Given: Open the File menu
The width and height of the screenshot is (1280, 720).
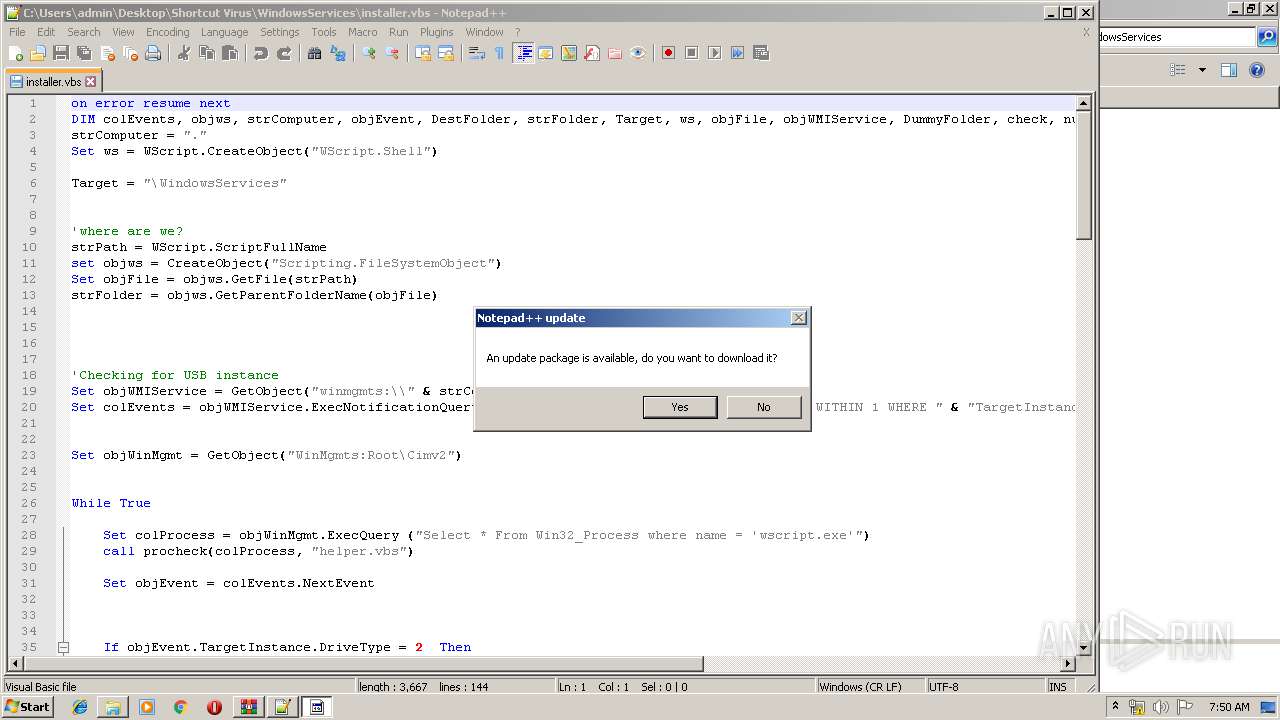Looking at the screenshot, I should tap(17, 32).
